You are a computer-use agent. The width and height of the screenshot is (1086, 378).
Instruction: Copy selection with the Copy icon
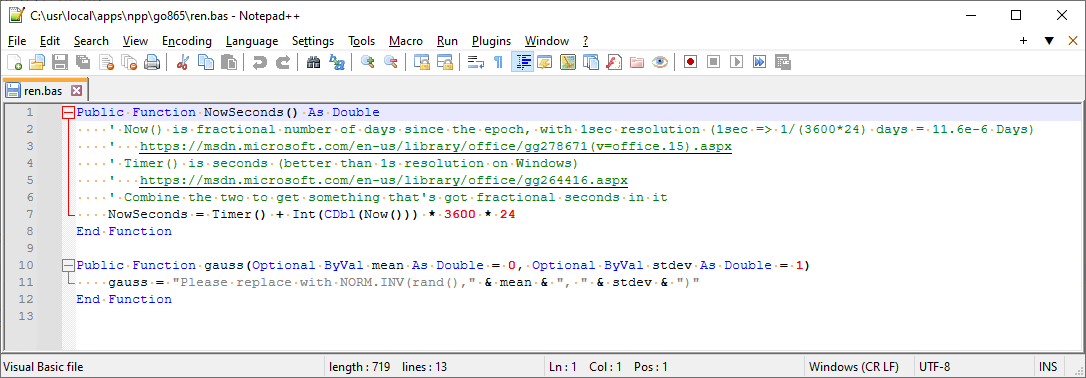(206, 62)
